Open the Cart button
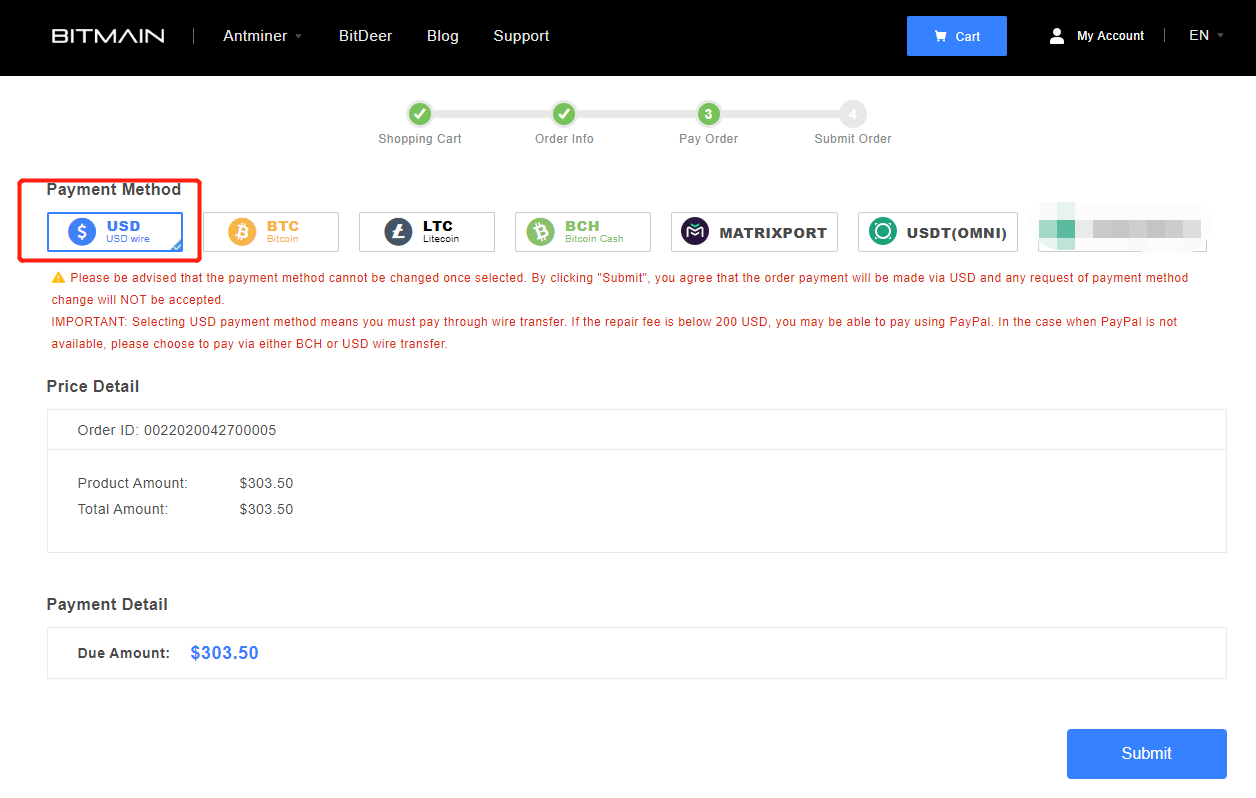This screenshot has height=798, width=1256. pyautogui.click(x=957, y=36)
